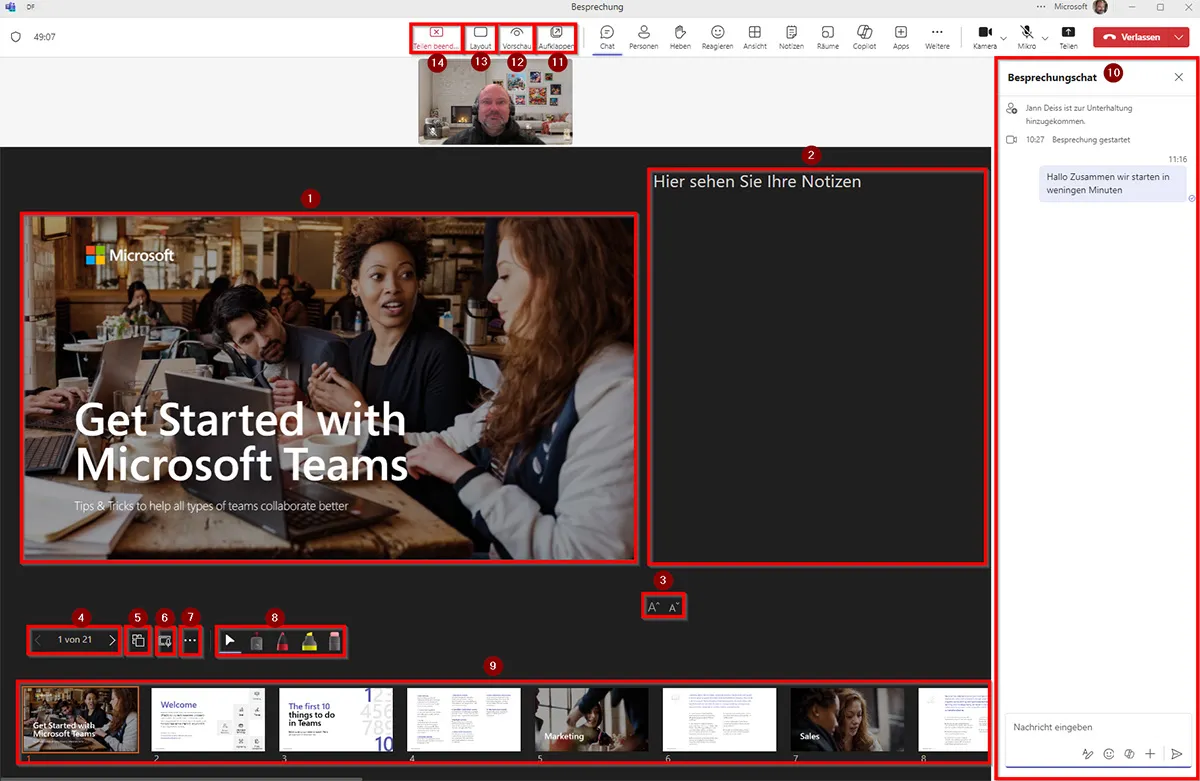The image size is (1200, 781).
Task: Select the yellow highlighter tool
Action: pos(309,640)
